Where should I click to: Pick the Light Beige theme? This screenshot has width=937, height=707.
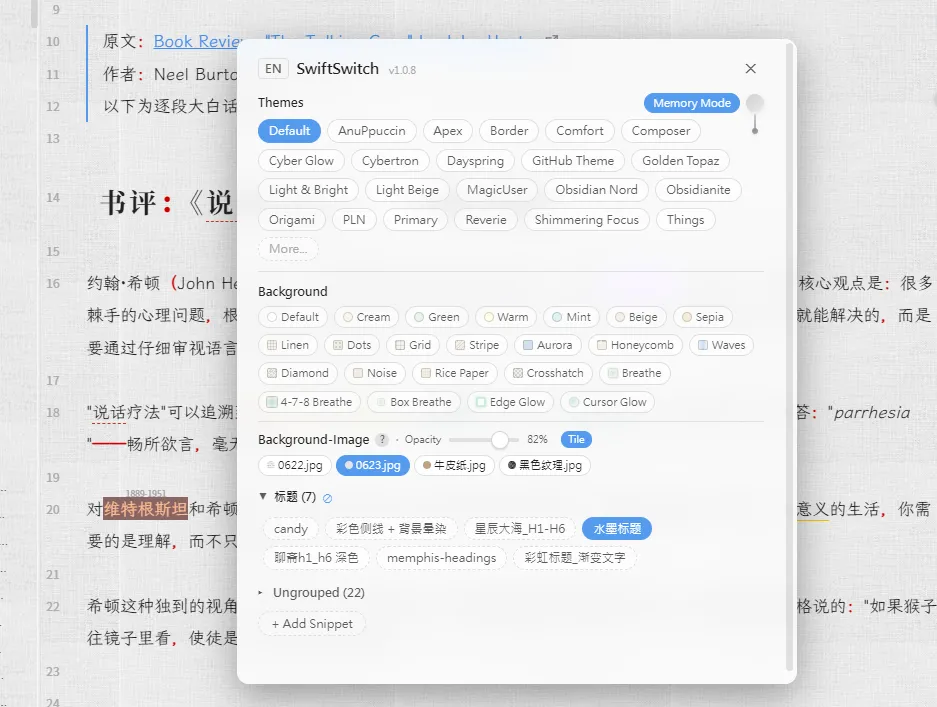(408, 190)
